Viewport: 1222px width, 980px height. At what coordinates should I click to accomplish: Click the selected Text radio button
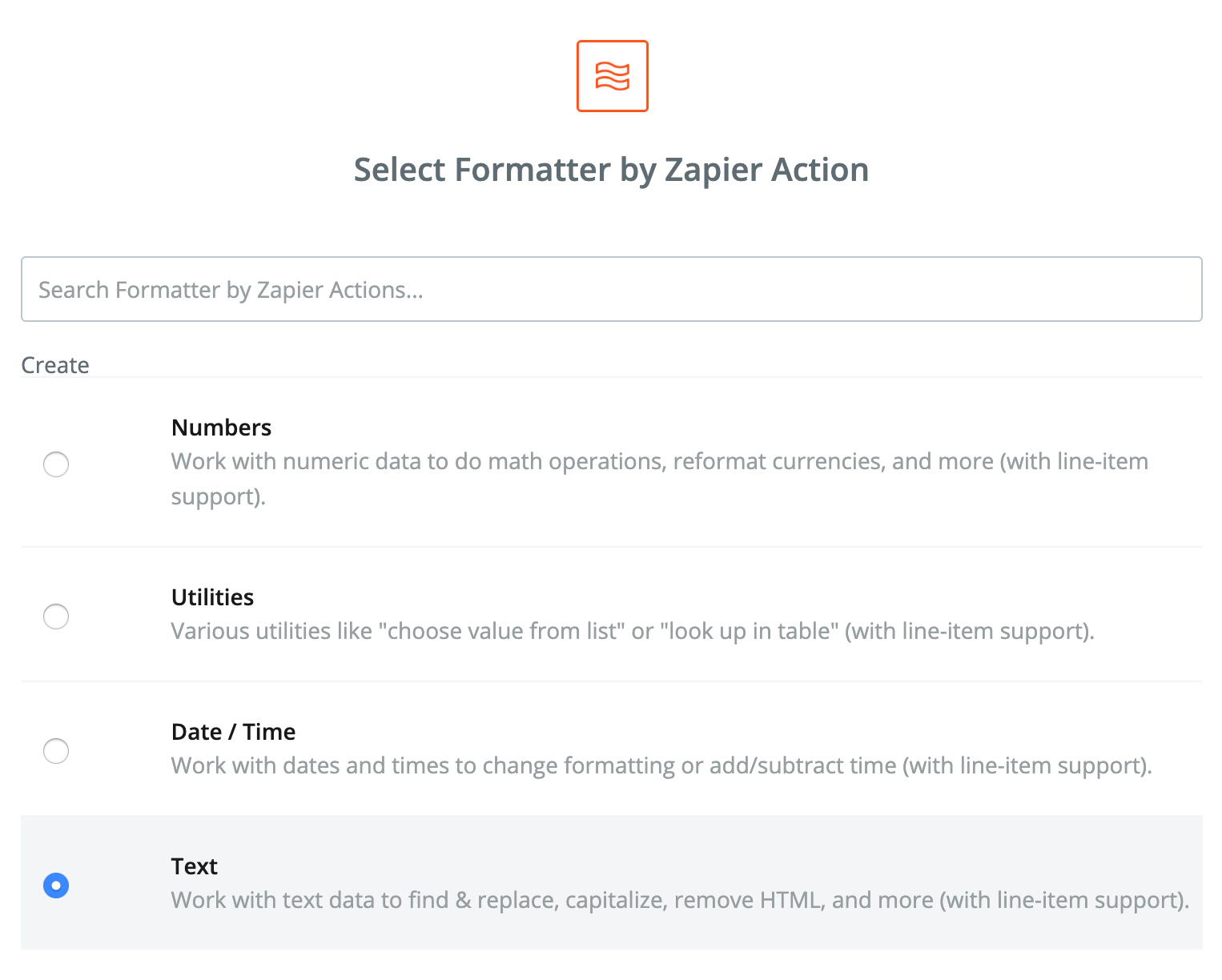point(56,886)
